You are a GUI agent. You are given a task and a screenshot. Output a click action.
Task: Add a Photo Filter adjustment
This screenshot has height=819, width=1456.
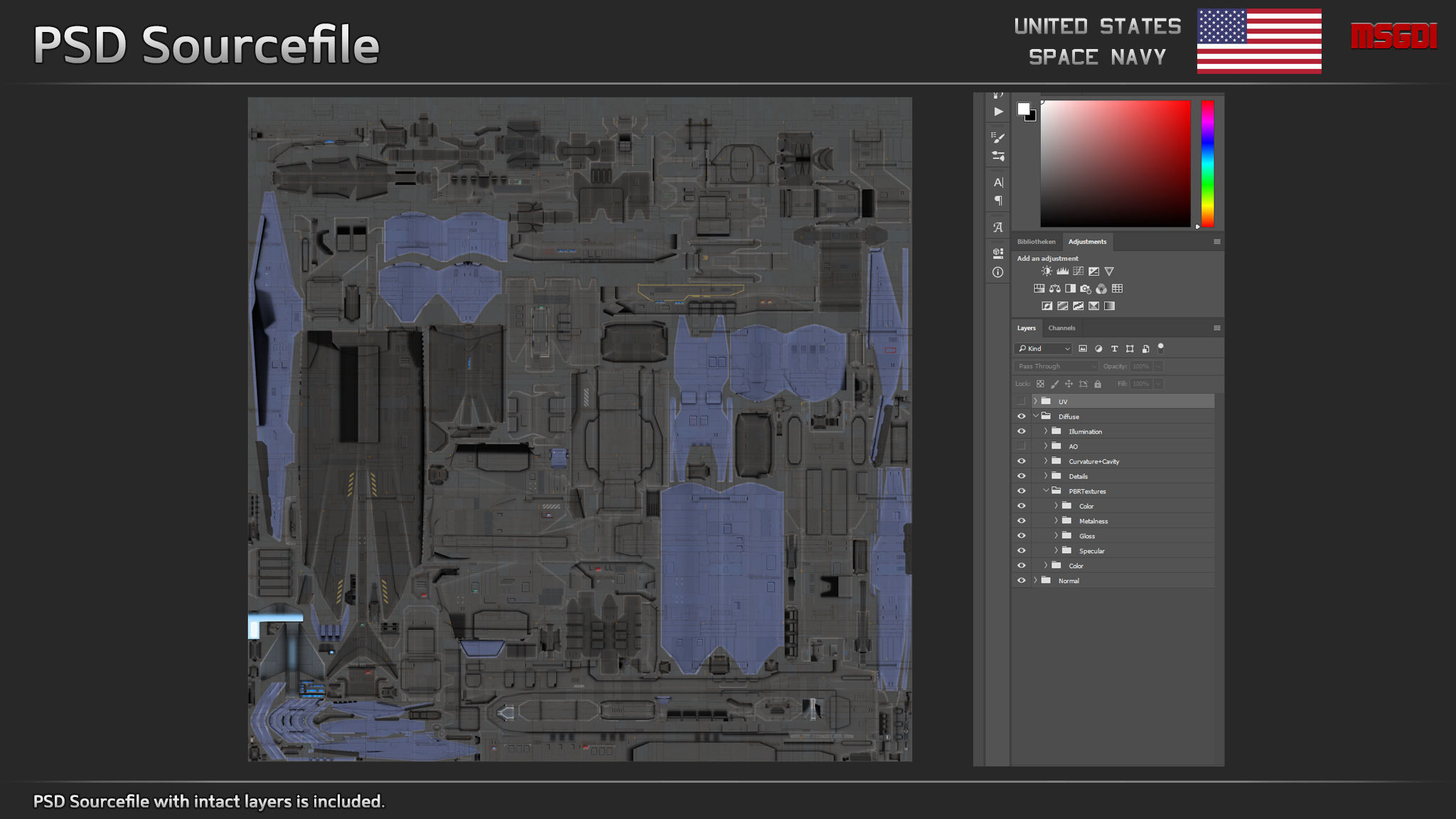point(1086,289)
